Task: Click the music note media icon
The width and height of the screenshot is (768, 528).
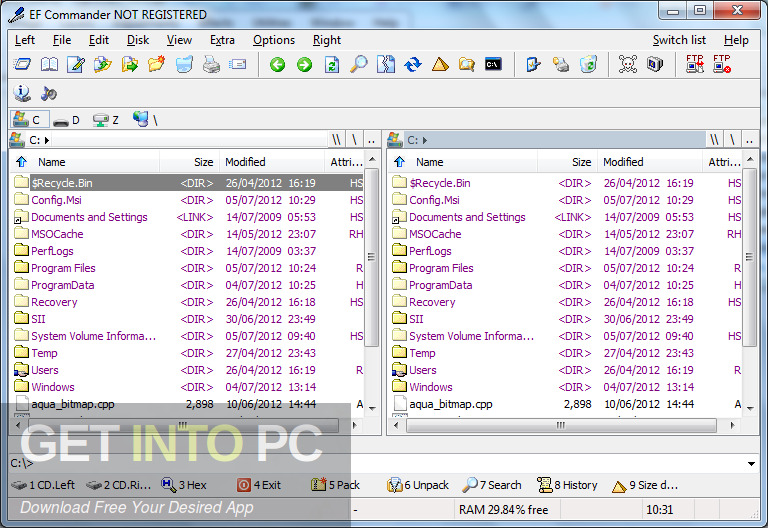Action: [x=48, y=93]
